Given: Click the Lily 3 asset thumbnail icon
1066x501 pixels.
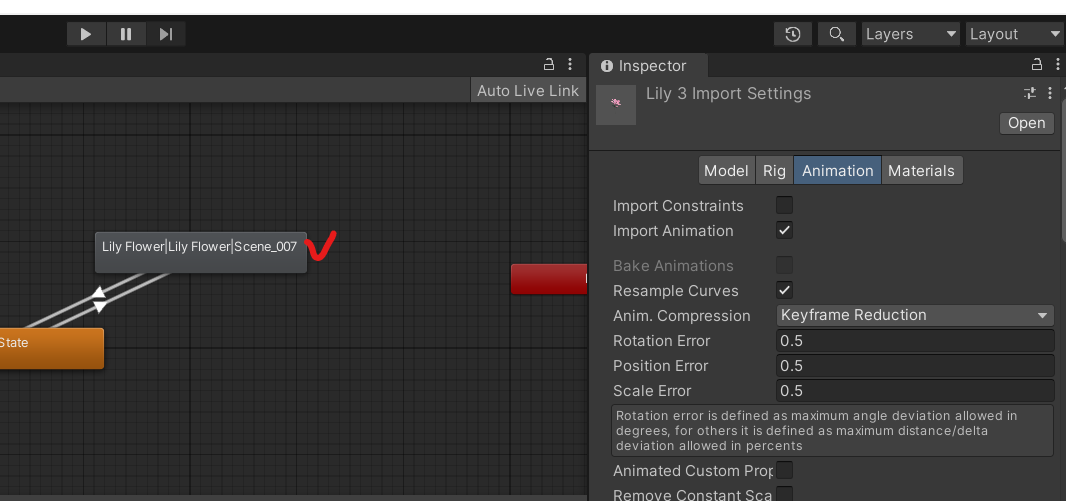Looking at the screenshot, I should (616, 105).
